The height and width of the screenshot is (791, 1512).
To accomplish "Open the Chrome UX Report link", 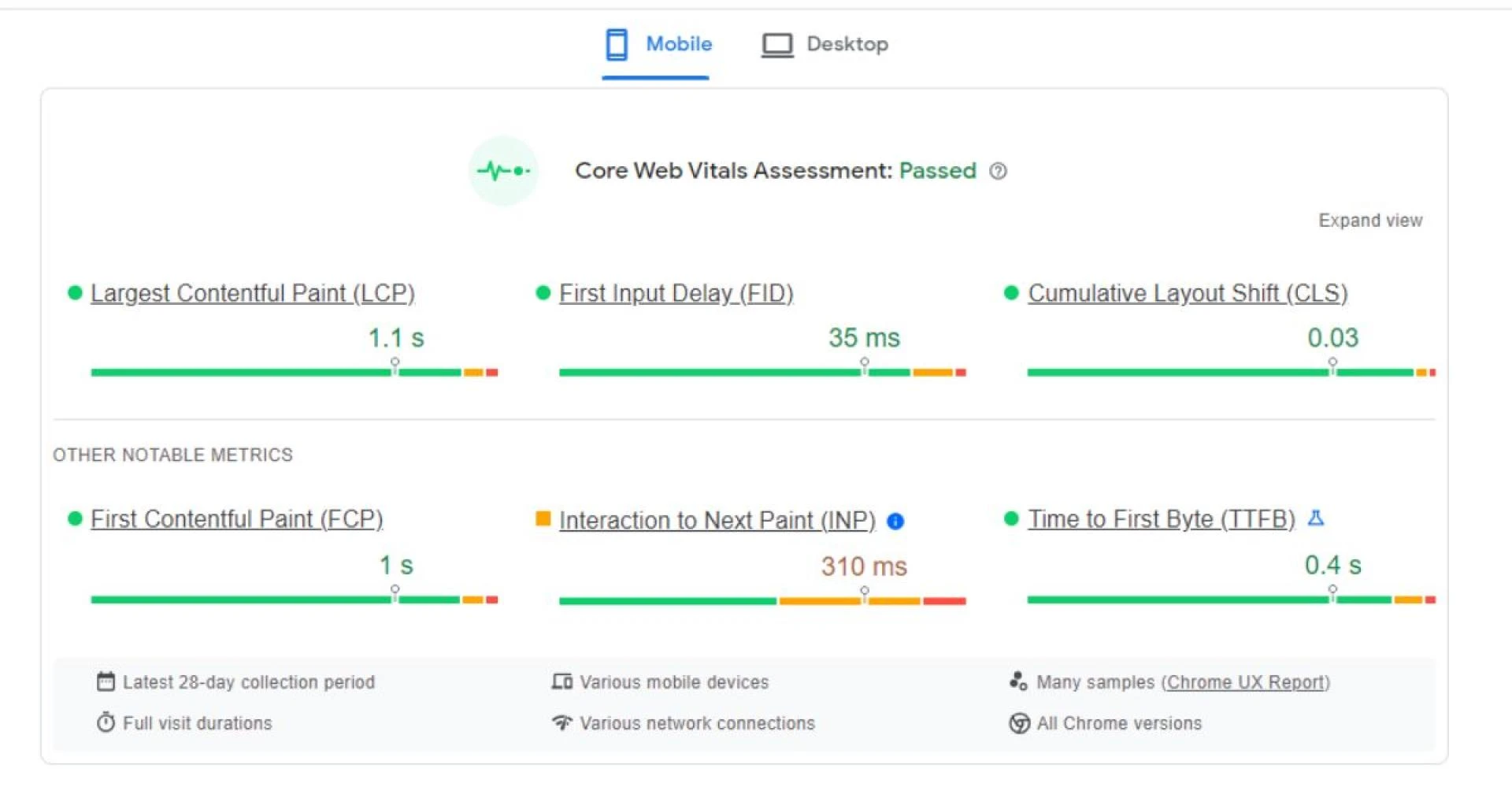I will point(1246,682).
